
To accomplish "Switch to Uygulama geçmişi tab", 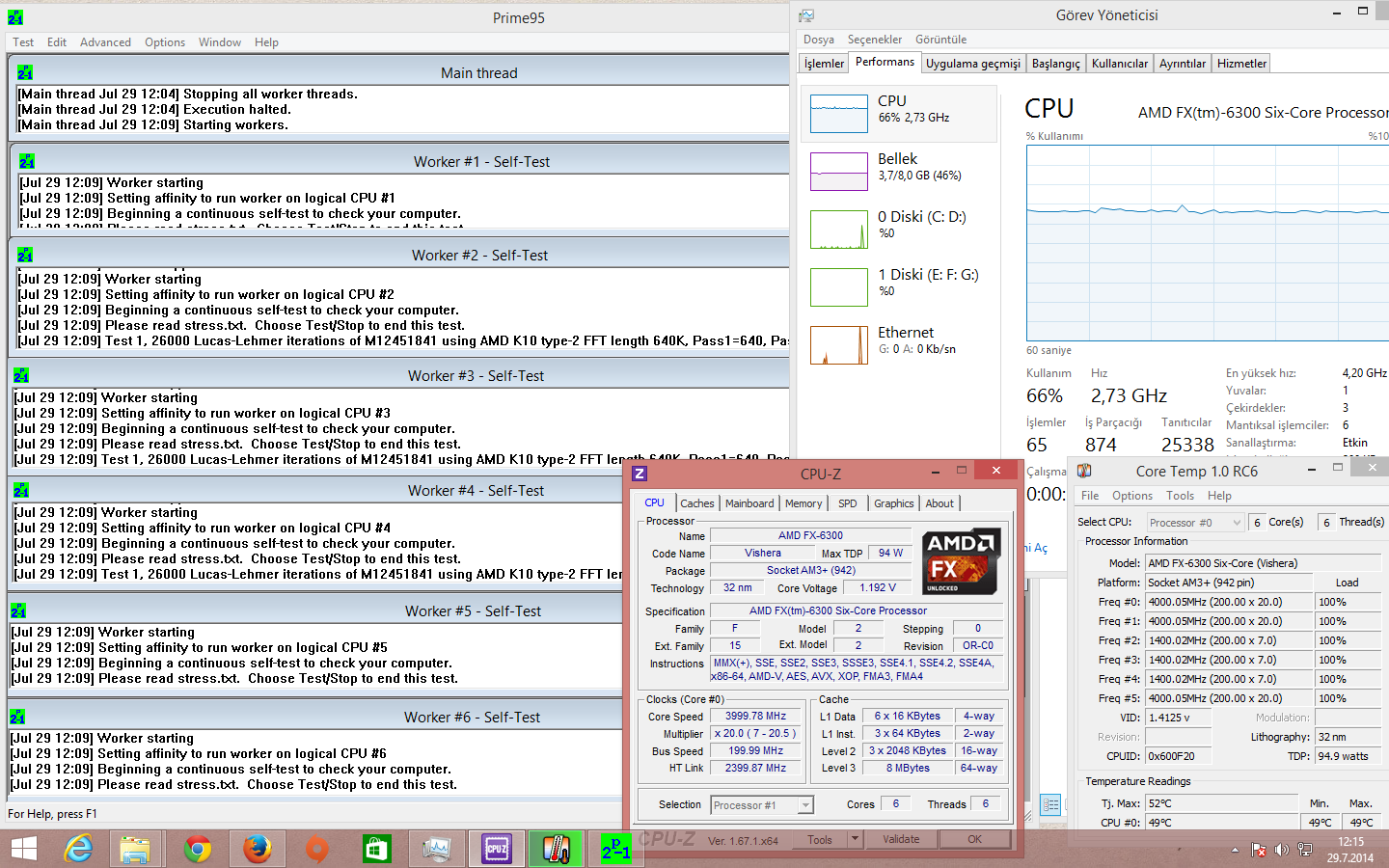I will coord(973,64).
